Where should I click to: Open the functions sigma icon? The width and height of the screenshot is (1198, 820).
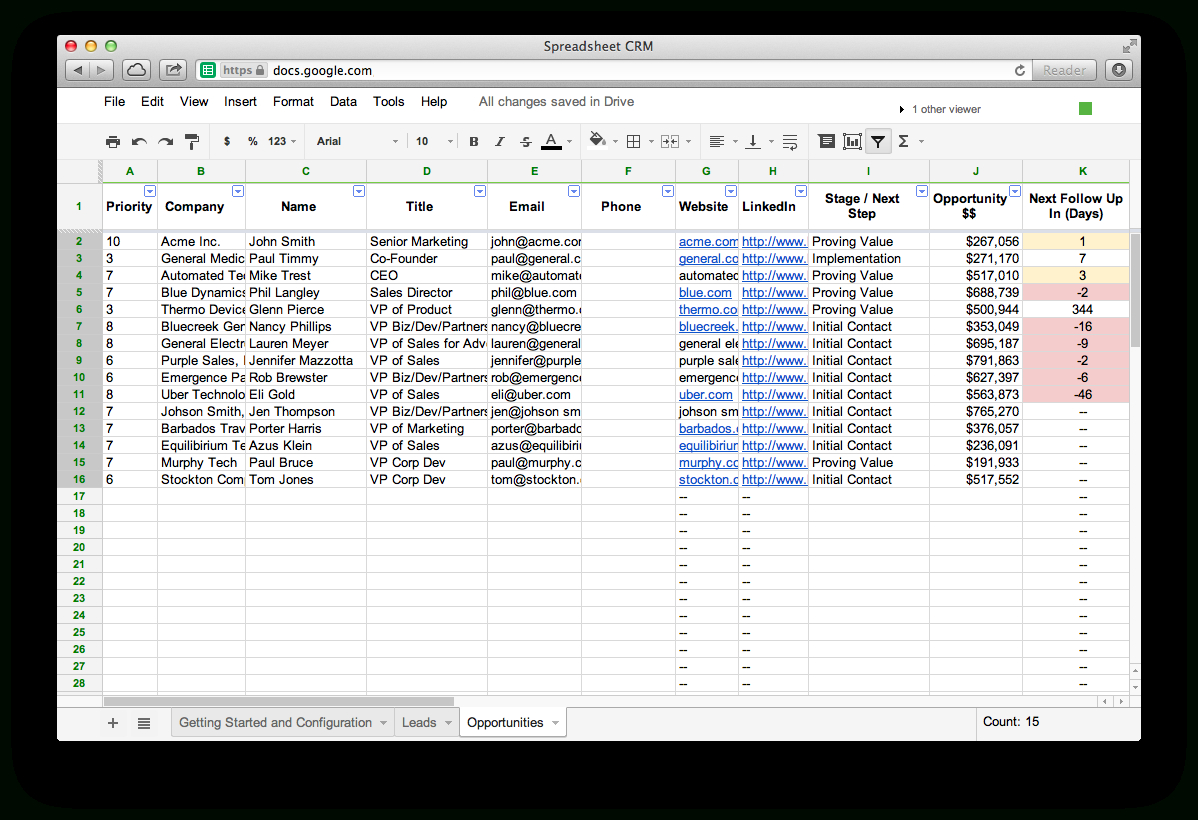tap(904, 142)
